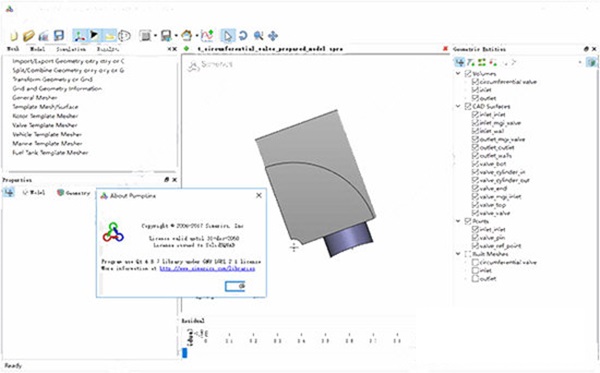Activate the zoom magnifier tool
600x373 pixels.
258,36
